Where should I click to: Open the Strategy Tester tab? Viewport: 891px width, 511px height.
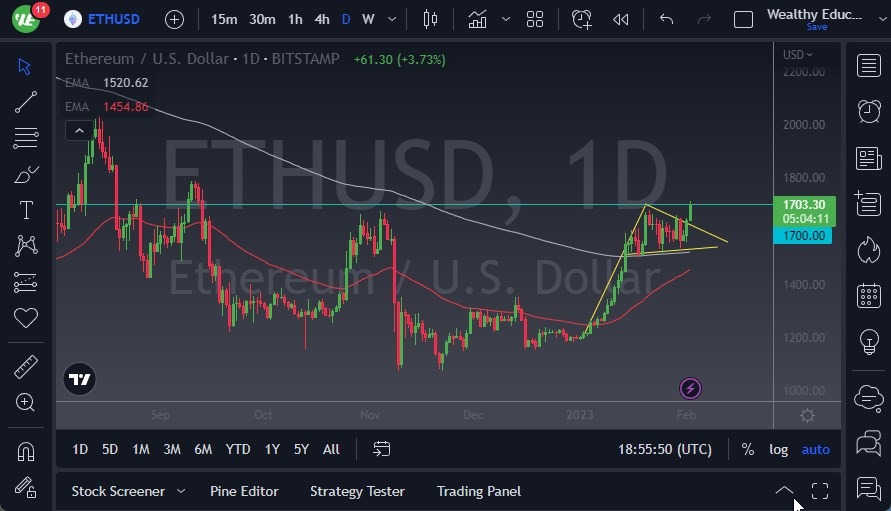pyautogui.click(x=357, y=491)
